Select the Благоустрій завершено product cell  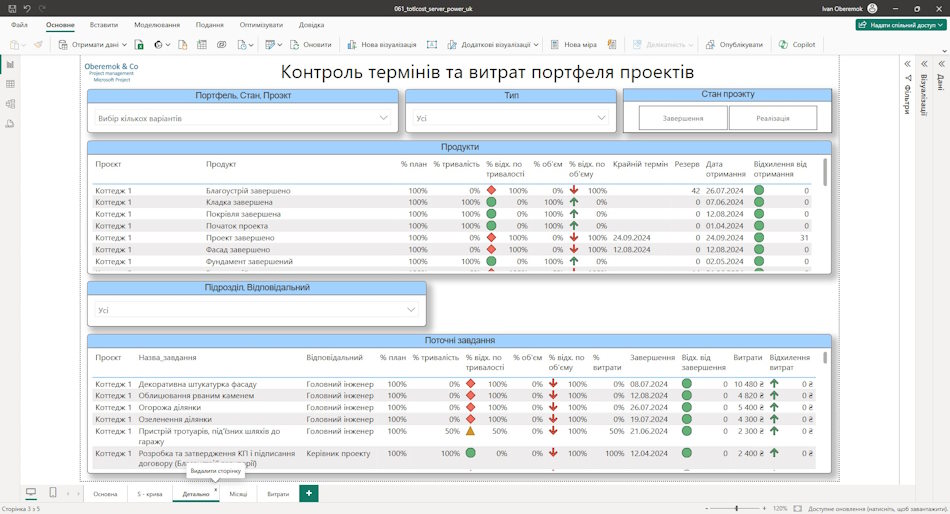[x=248, y=190]
